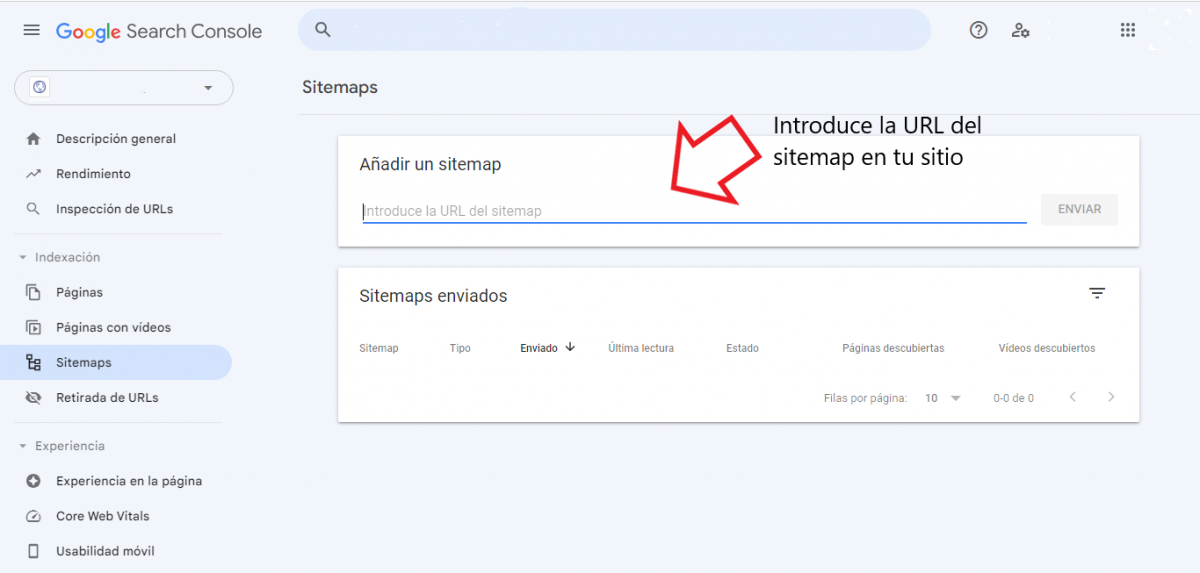Sort by Enviado column header

coord(547,348)
